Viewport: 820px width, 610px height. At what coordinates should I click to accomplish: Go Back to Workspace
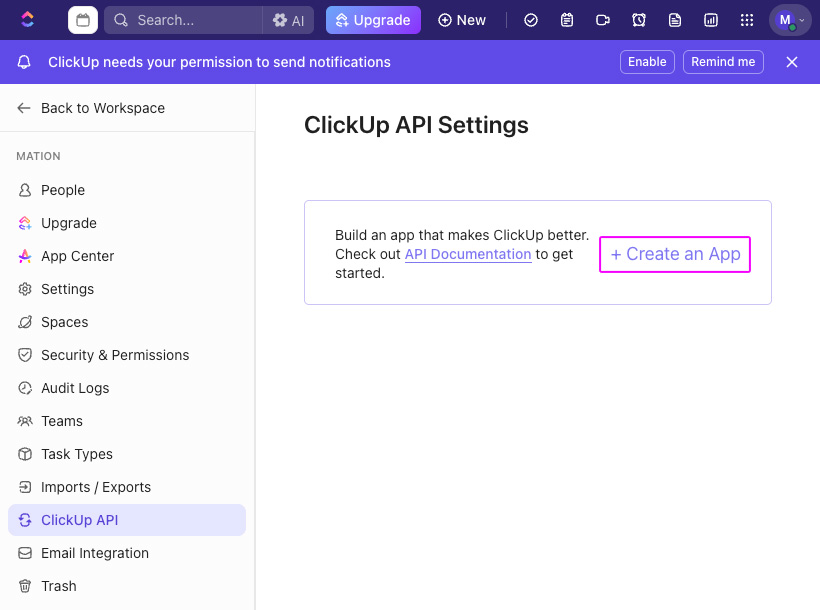tap(91, 108)
